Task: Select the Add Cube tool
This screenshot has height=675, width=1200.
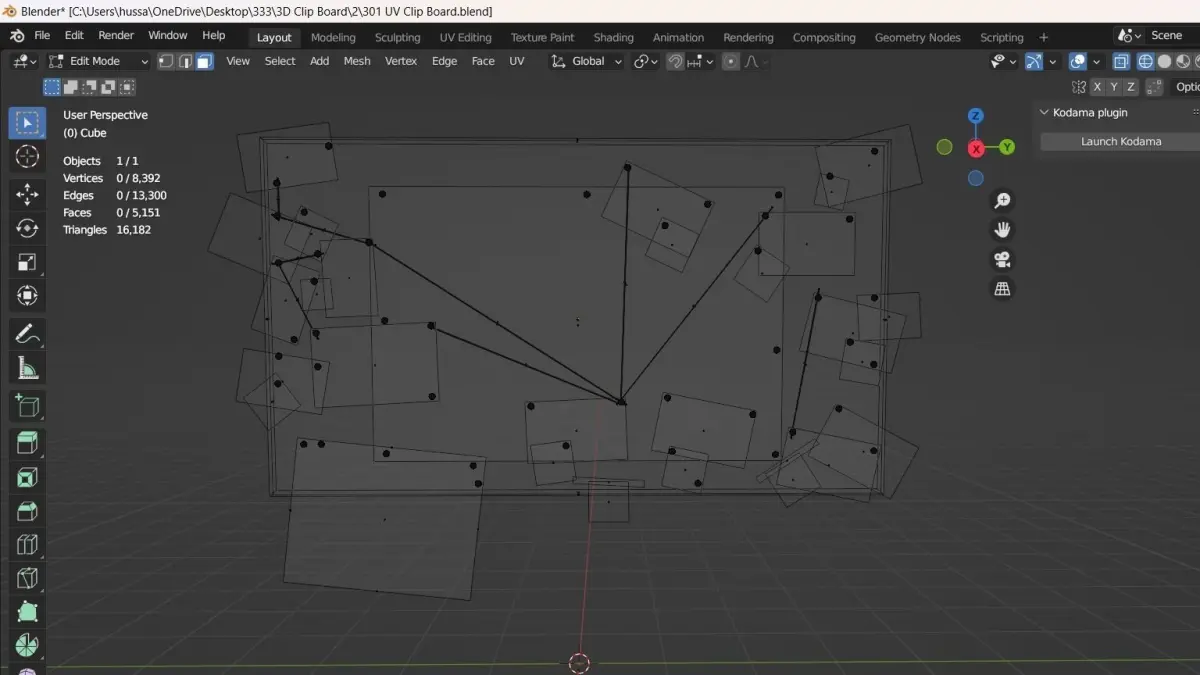Action: (27, 405)
